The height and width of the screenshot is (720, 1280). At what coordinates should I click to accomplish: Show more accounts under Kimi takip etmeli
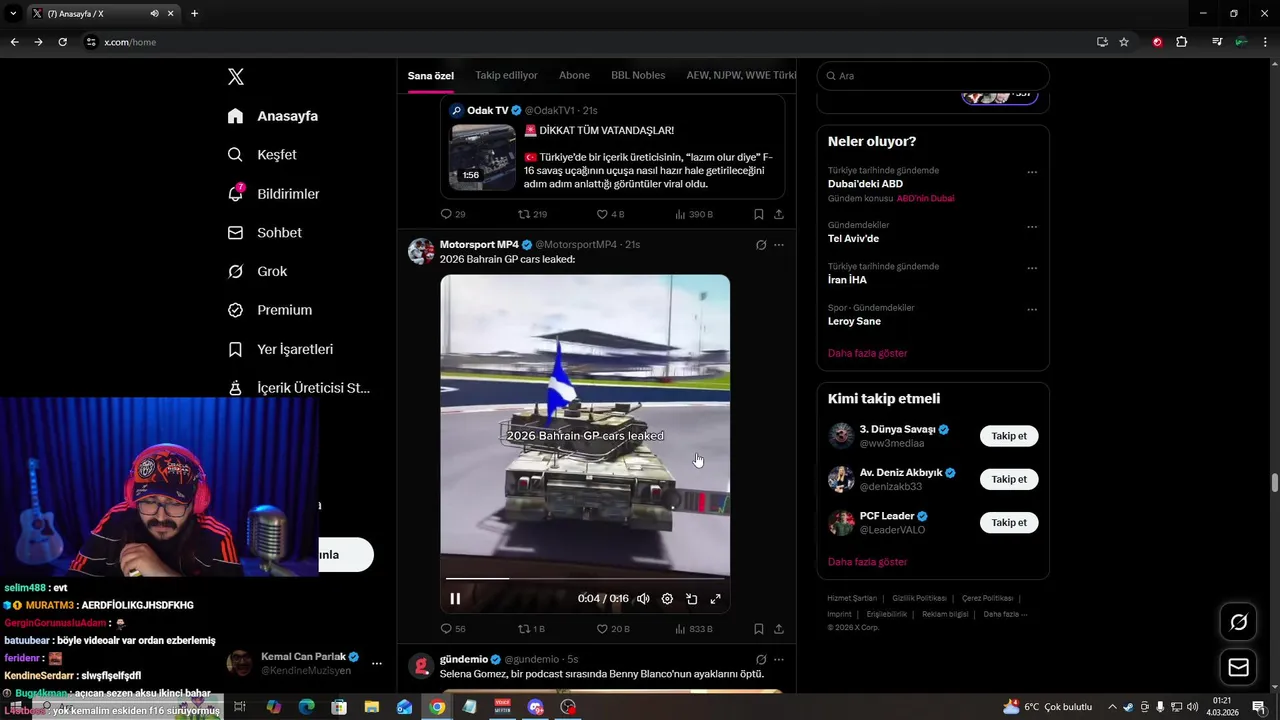tap(867, 562)
